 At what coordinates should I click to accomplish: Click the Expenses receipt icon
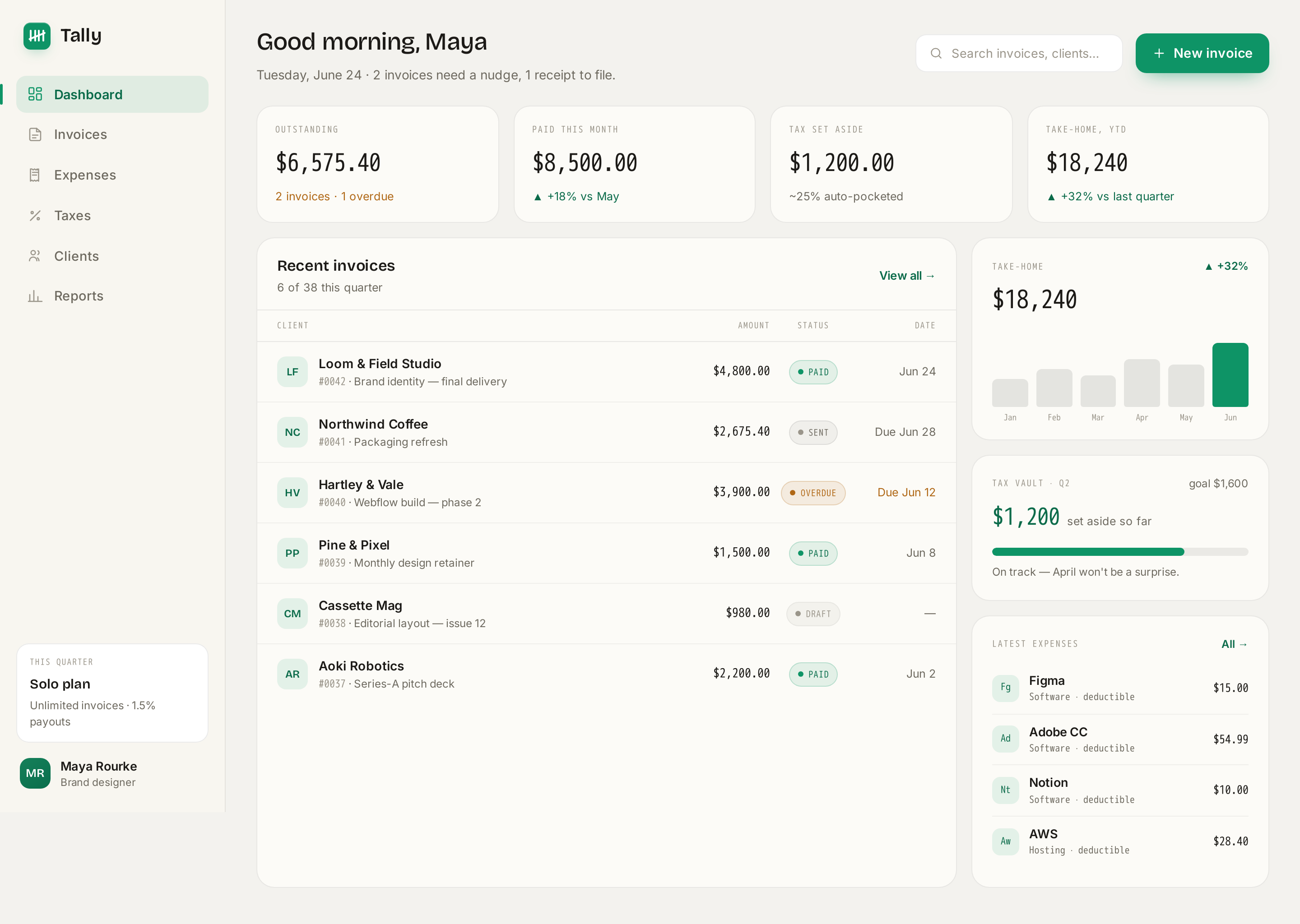(35, 175)
